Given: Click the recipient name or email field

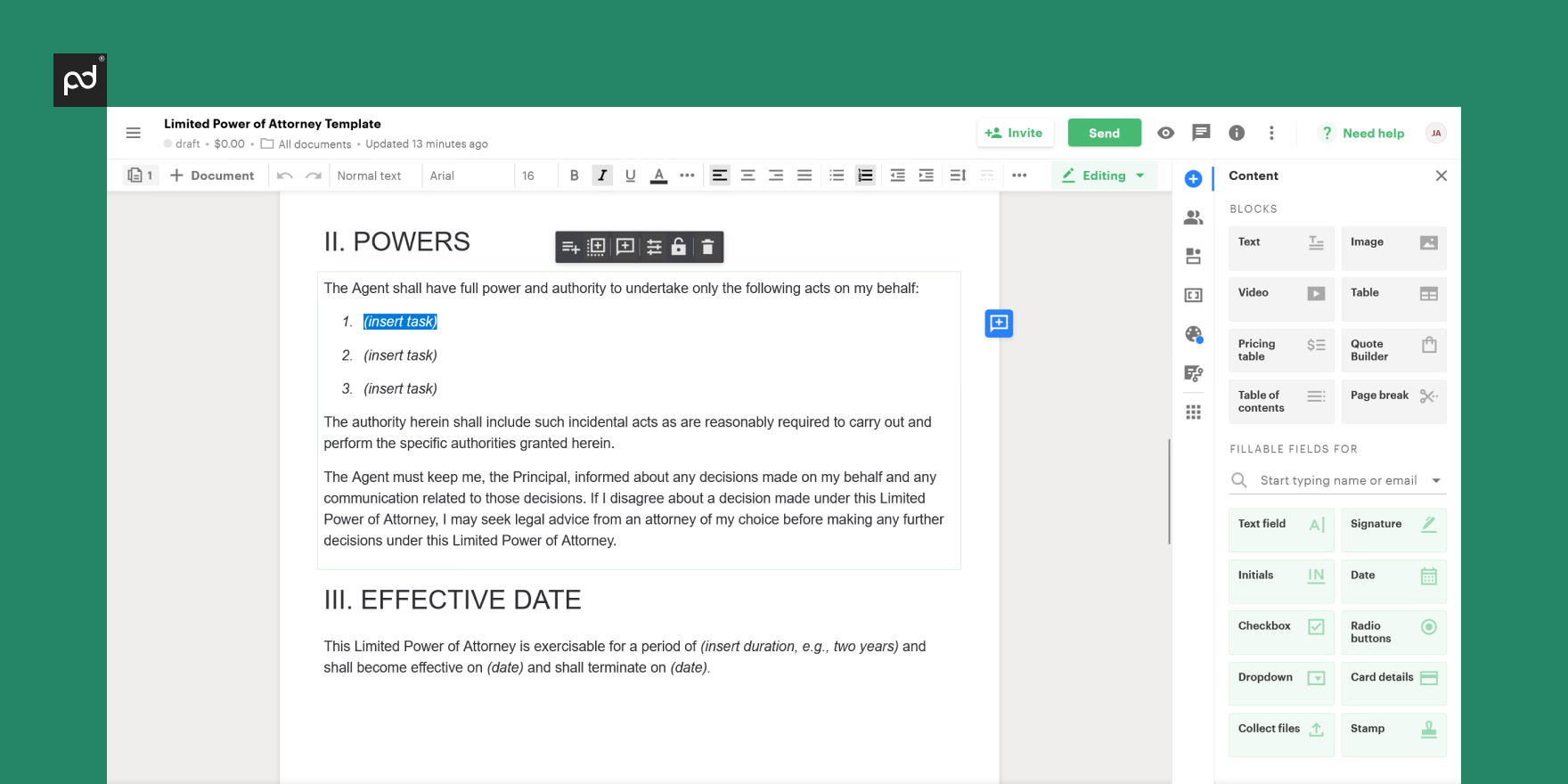Looking at the screenshot, I should click(x=1337, y=480).
